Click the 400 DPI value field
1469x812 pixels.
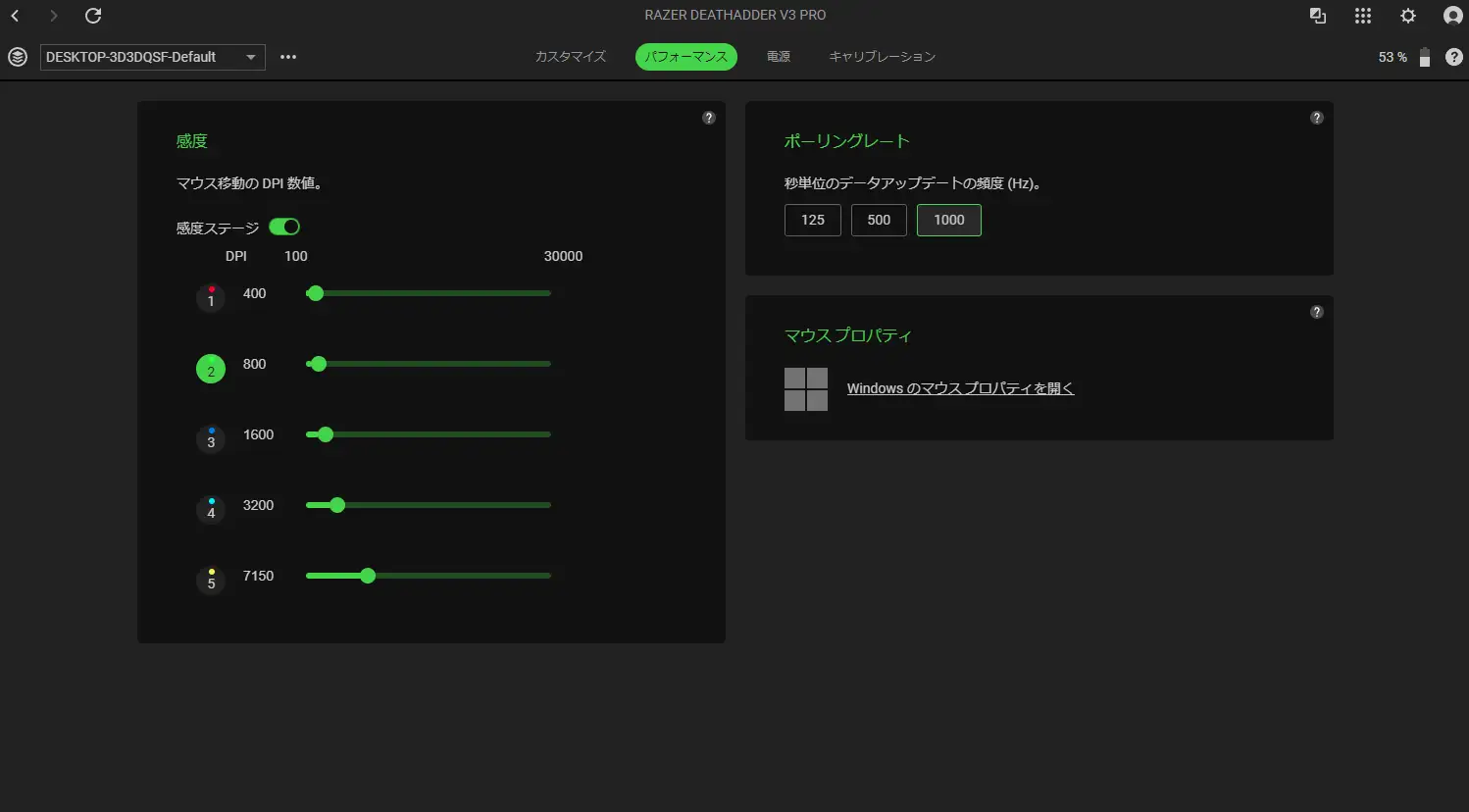255,293
